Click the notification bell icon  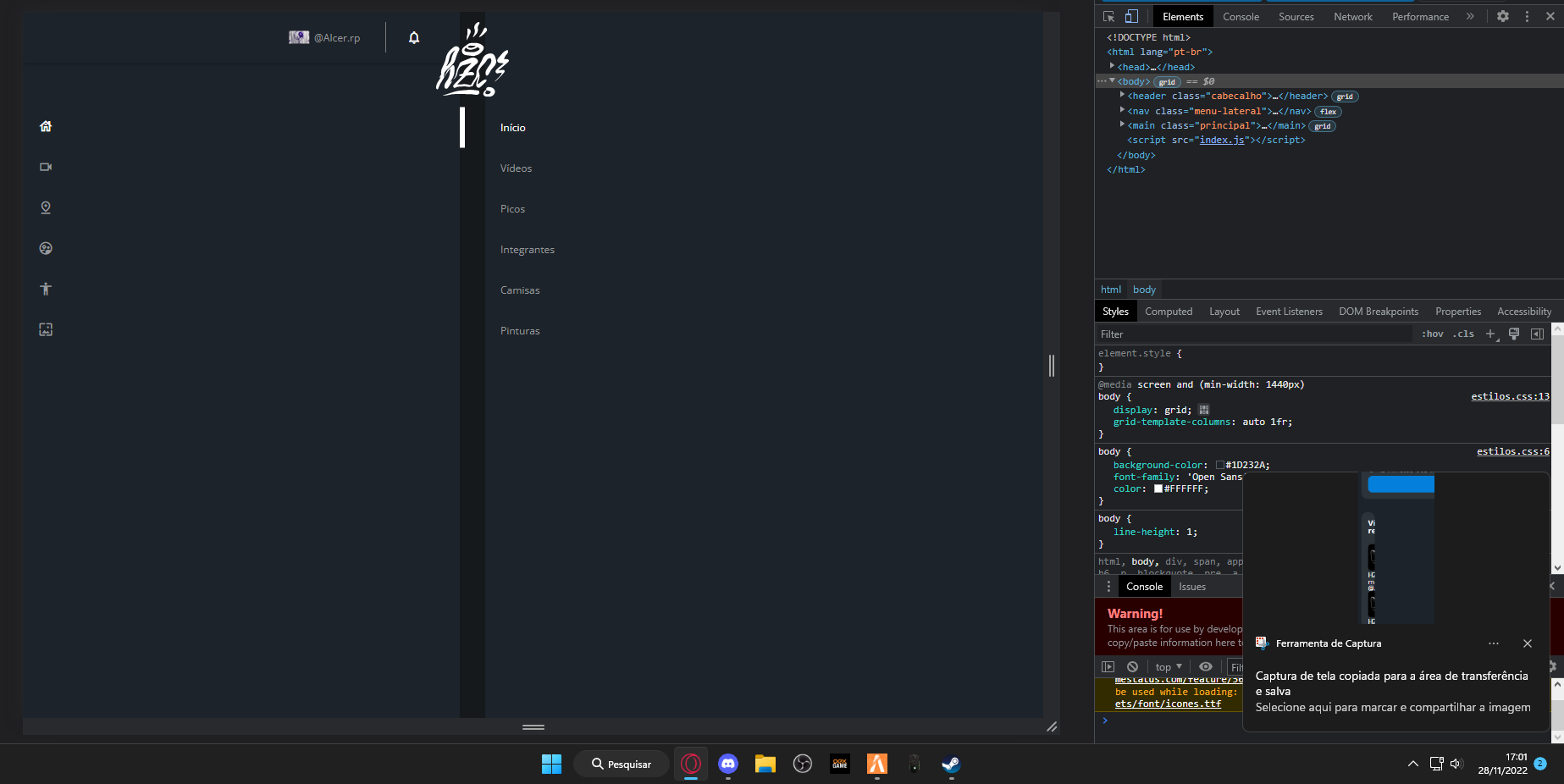[x=414, y=37]
